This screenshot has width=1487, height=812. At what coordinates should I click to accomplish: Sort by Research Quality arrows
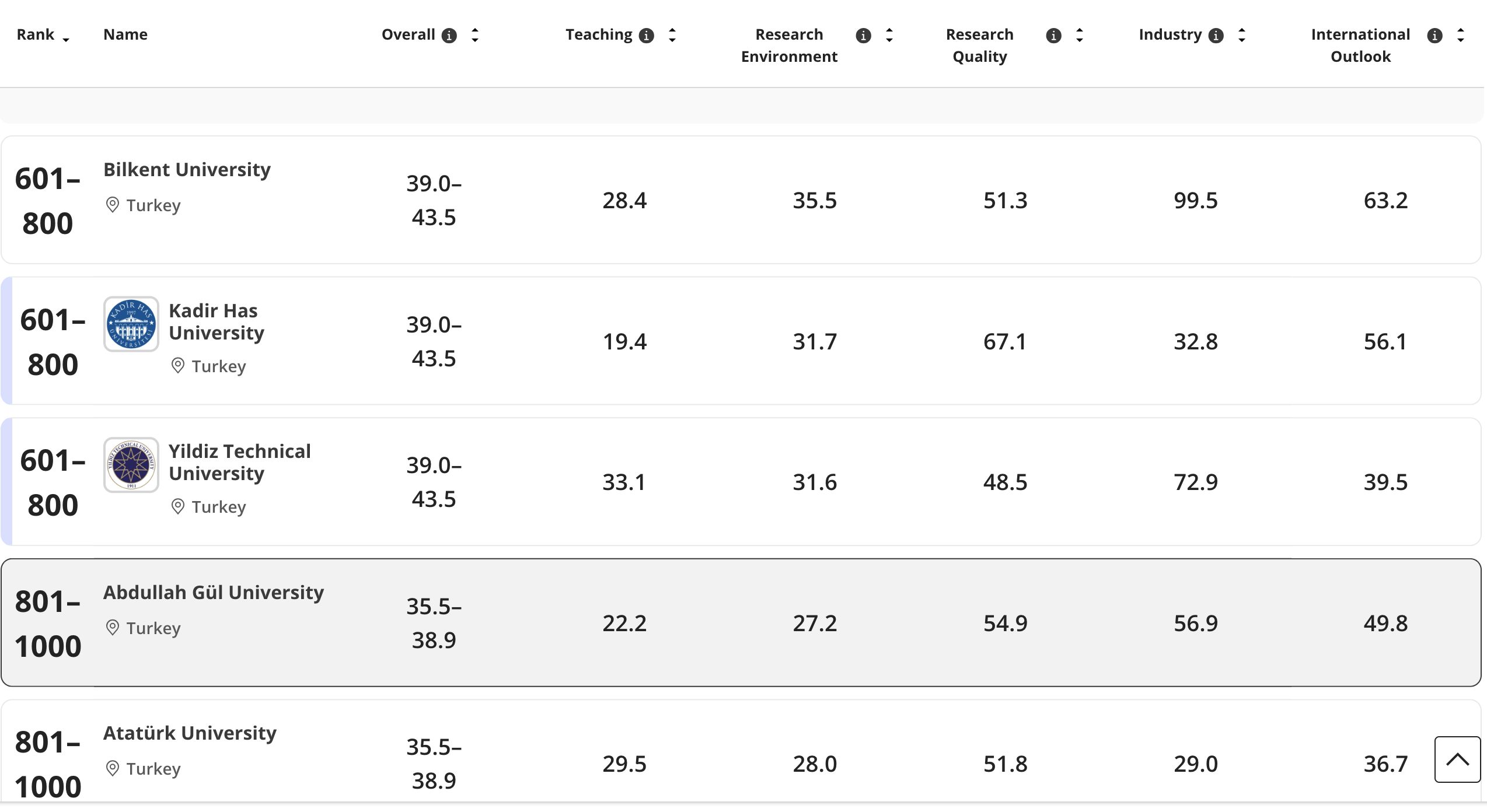[x=1080, y=35]
